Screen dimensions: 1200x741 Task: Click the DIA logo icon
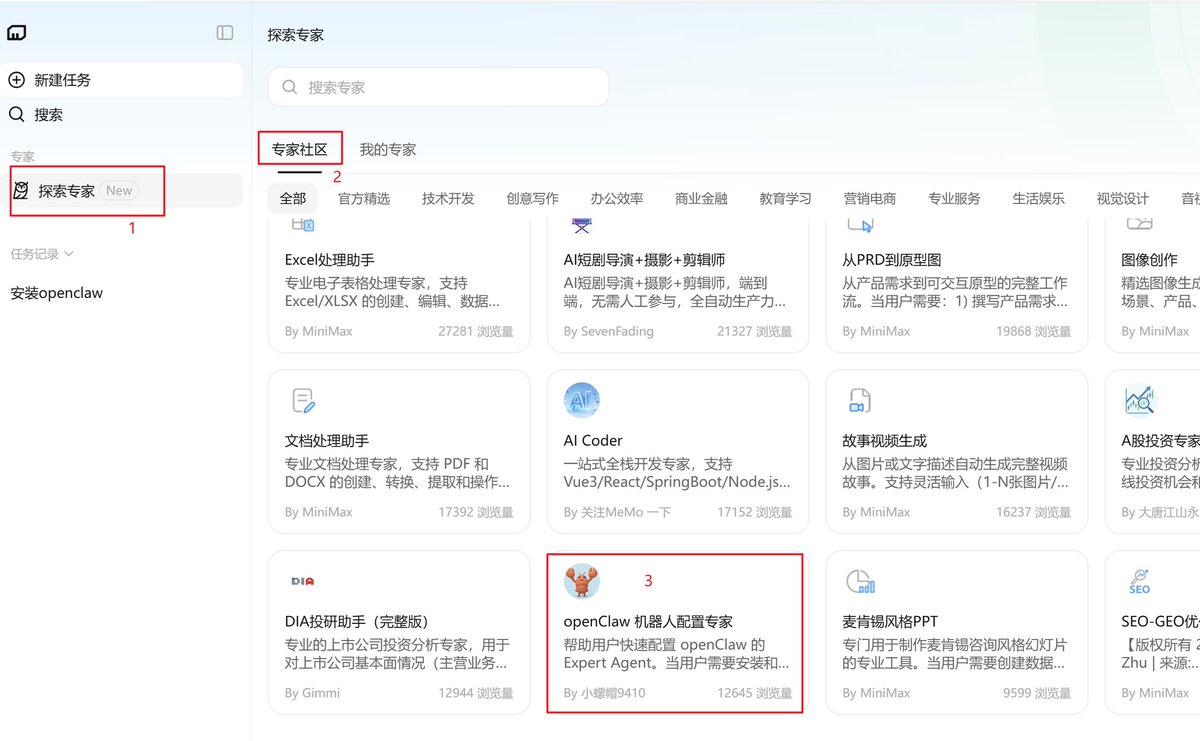303,581
